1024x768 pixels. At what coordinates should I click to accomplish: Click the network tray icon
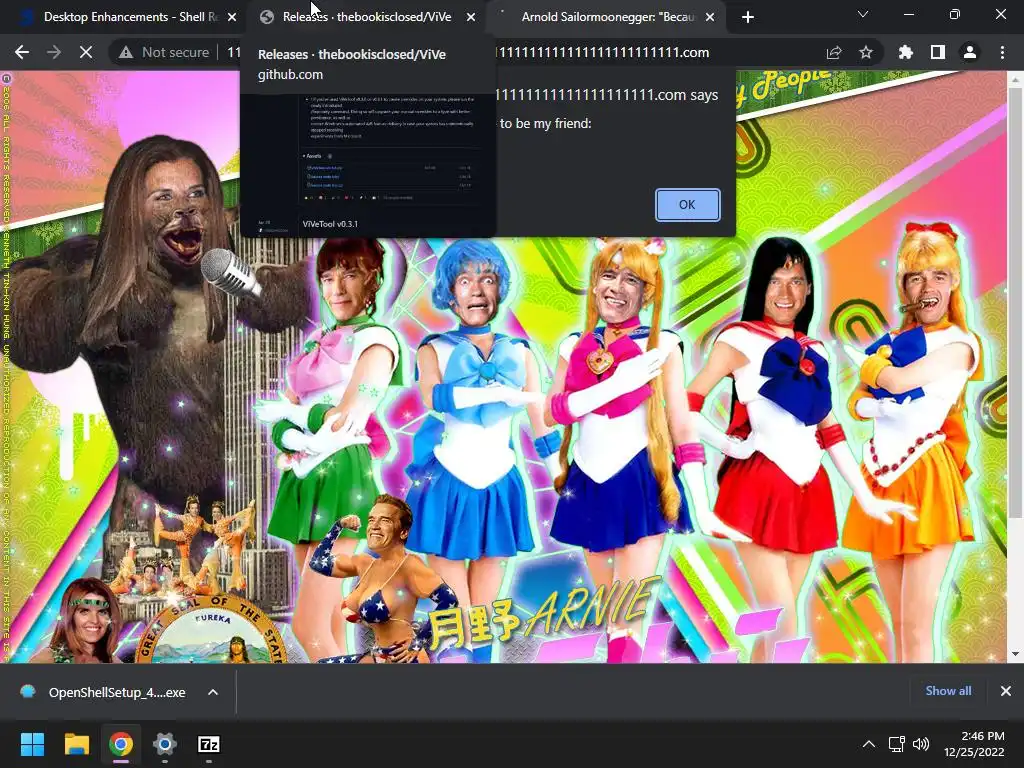coord(896,744)
